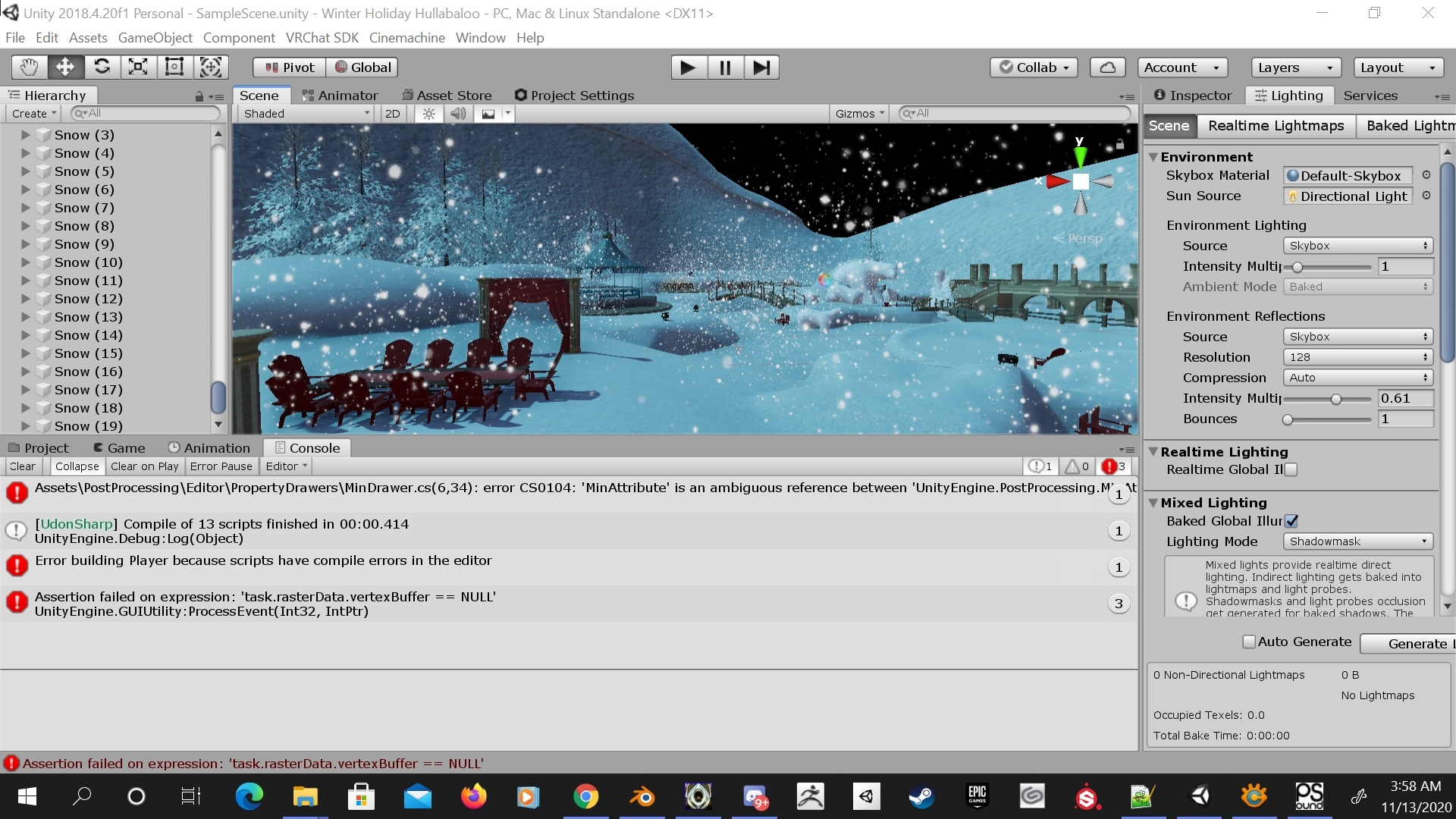Image resolution: width=1456 pixels, height=819 pixels.
Task: Open the Shaded draw mode dropdown
Action: click(306, 114)
